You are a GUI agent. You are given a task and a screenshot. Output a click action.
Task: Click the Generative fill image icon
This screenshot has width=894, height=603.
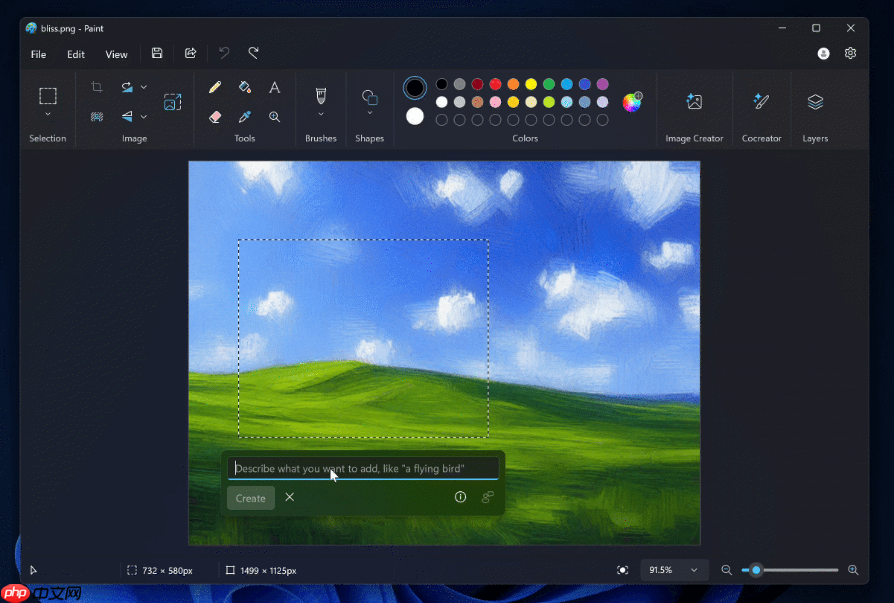pos(172,102)
